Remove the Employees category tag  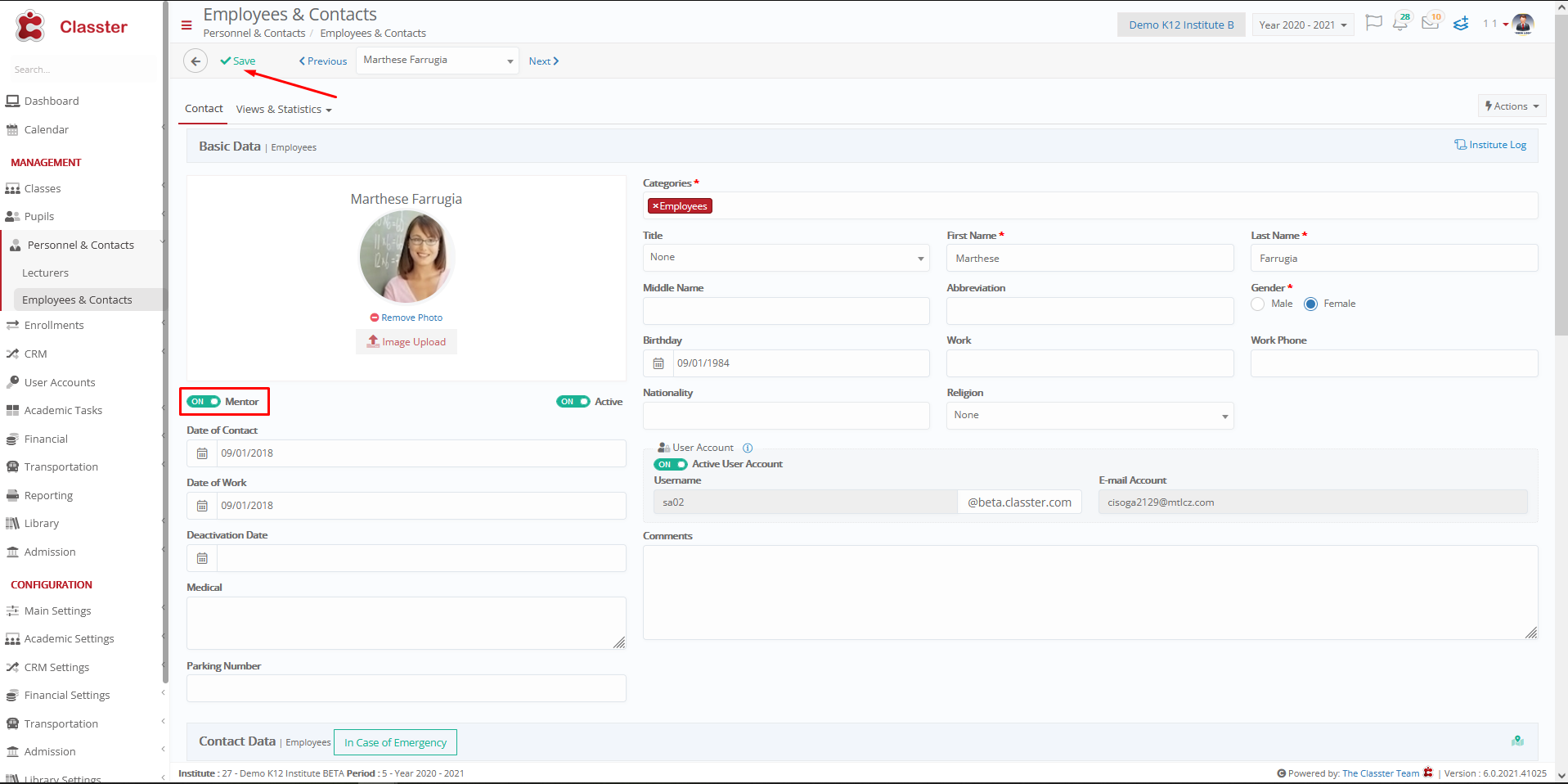(x=655, y=206)
